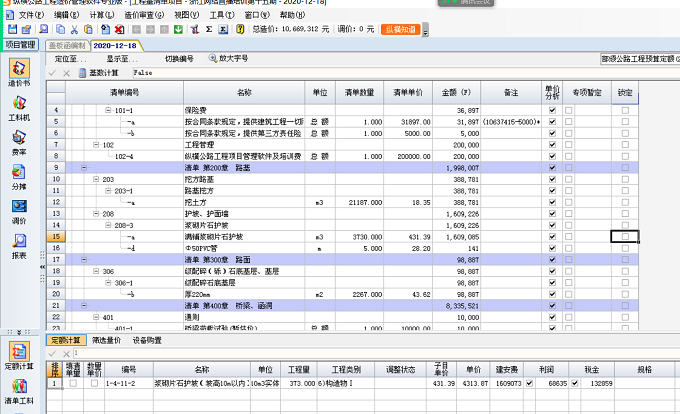Toggle 利润 checkbox in quota row
This screenshot has width=680, height=414.
[530, 383]
